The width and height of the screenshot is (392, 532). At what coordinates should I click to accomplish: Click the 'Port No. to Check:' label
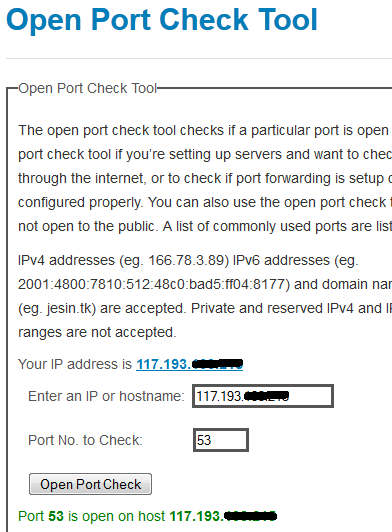coord(86,440)
